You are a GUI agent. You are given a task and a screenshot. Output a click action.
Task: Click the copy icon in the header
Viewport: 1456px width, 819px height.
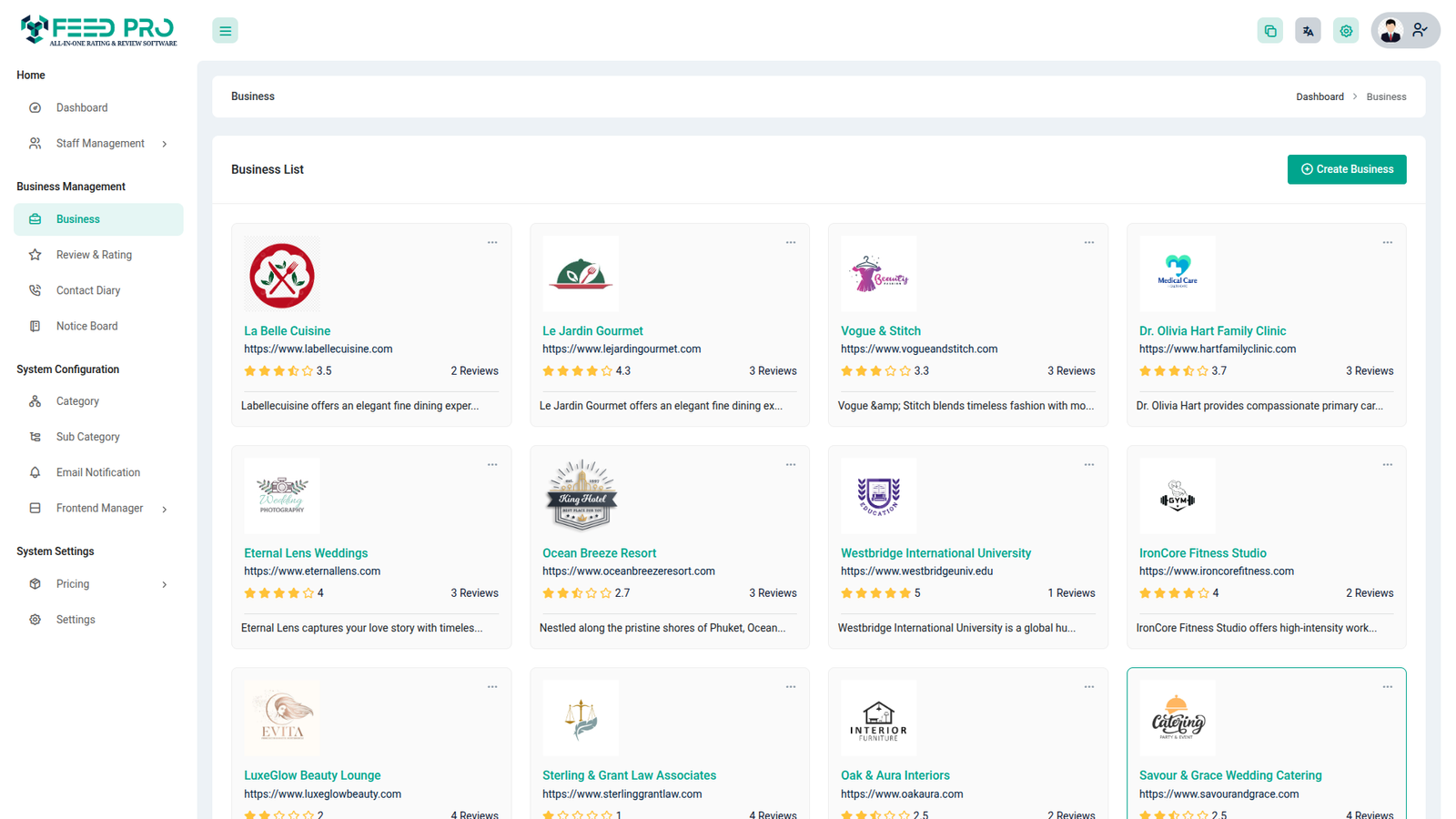coord(1269,31)
